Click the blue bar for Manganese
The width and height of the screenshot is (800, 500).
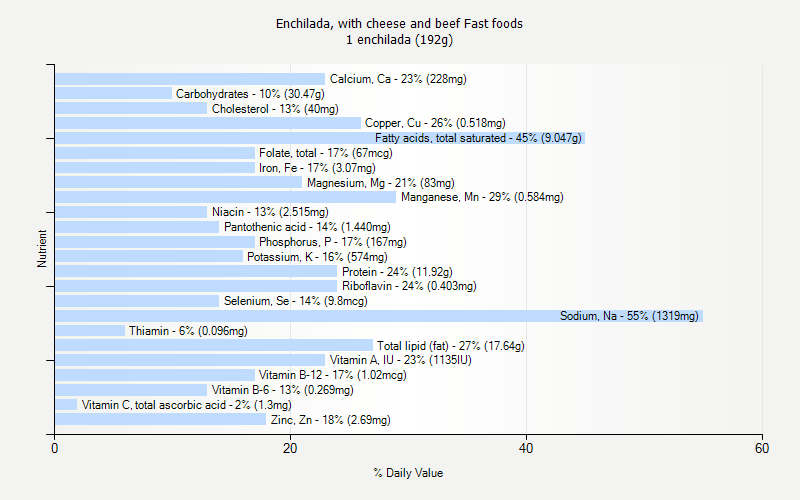pyautogui.click(x=226, y=197)
